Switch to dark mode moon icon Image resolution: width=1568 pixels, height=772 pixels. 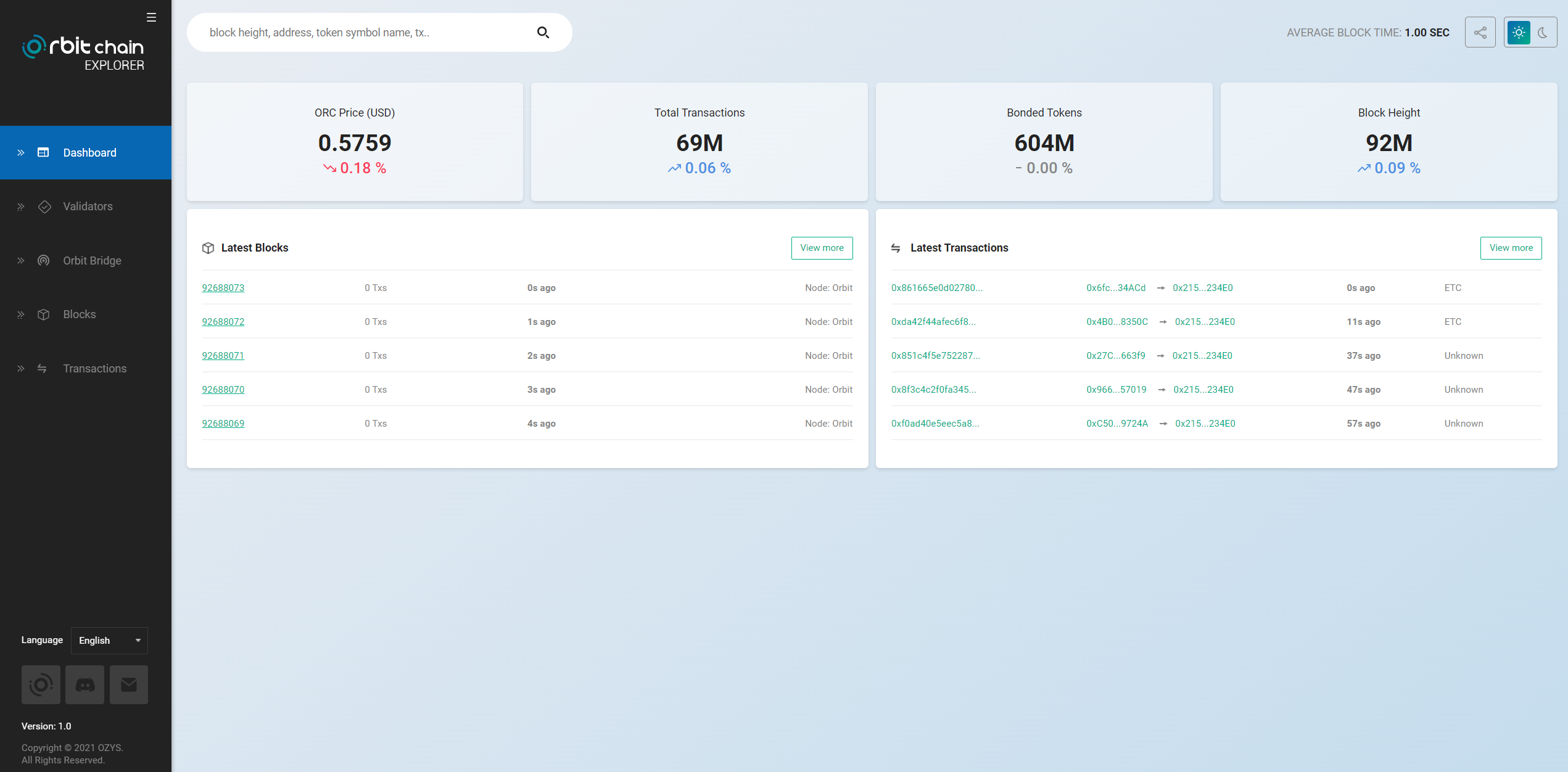click(x=1543, y=33)
